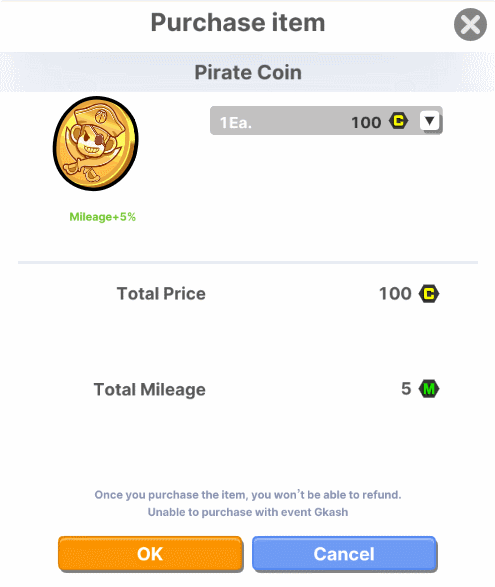495x587 pixels.
Task: Click the 100 price in quantity selector
Action: point(366,122)
